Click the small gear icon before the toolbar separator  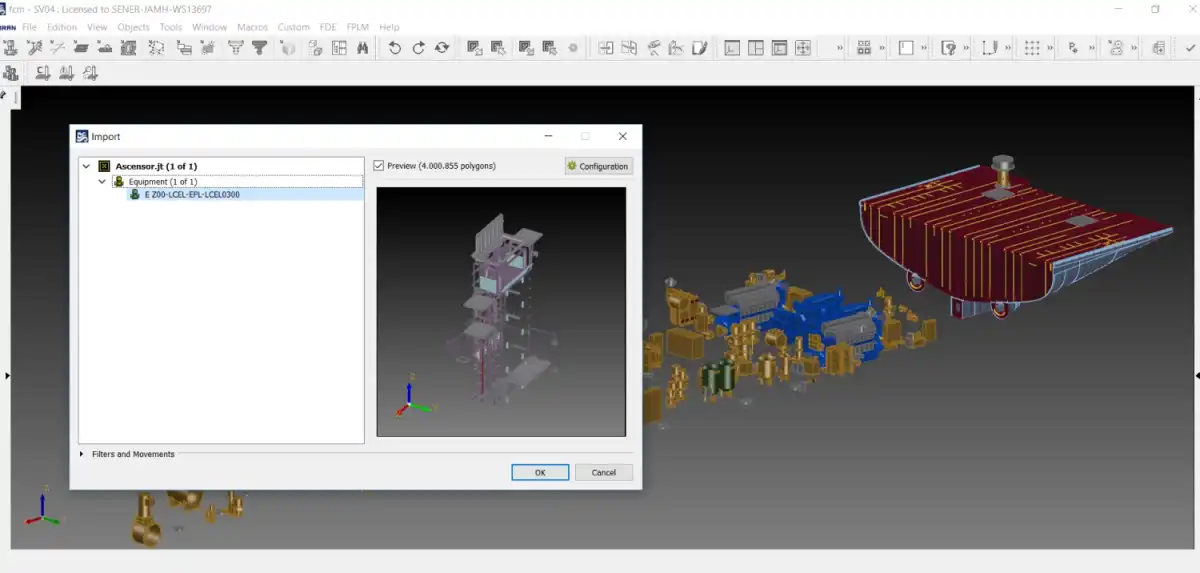573,48
